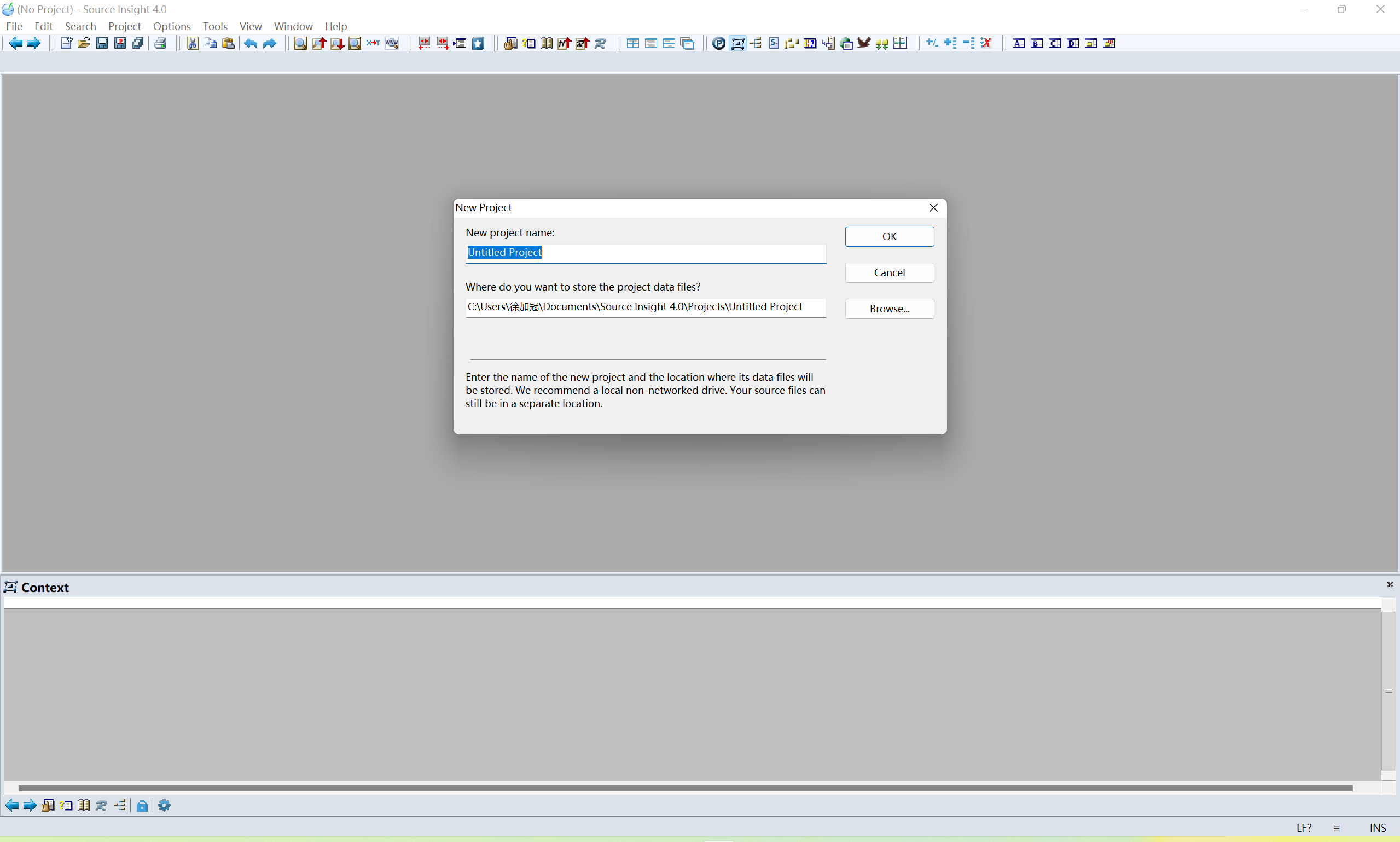Click the Context panel forward arrow
The image size is (1400, 842).
click(x=30, y=806)
